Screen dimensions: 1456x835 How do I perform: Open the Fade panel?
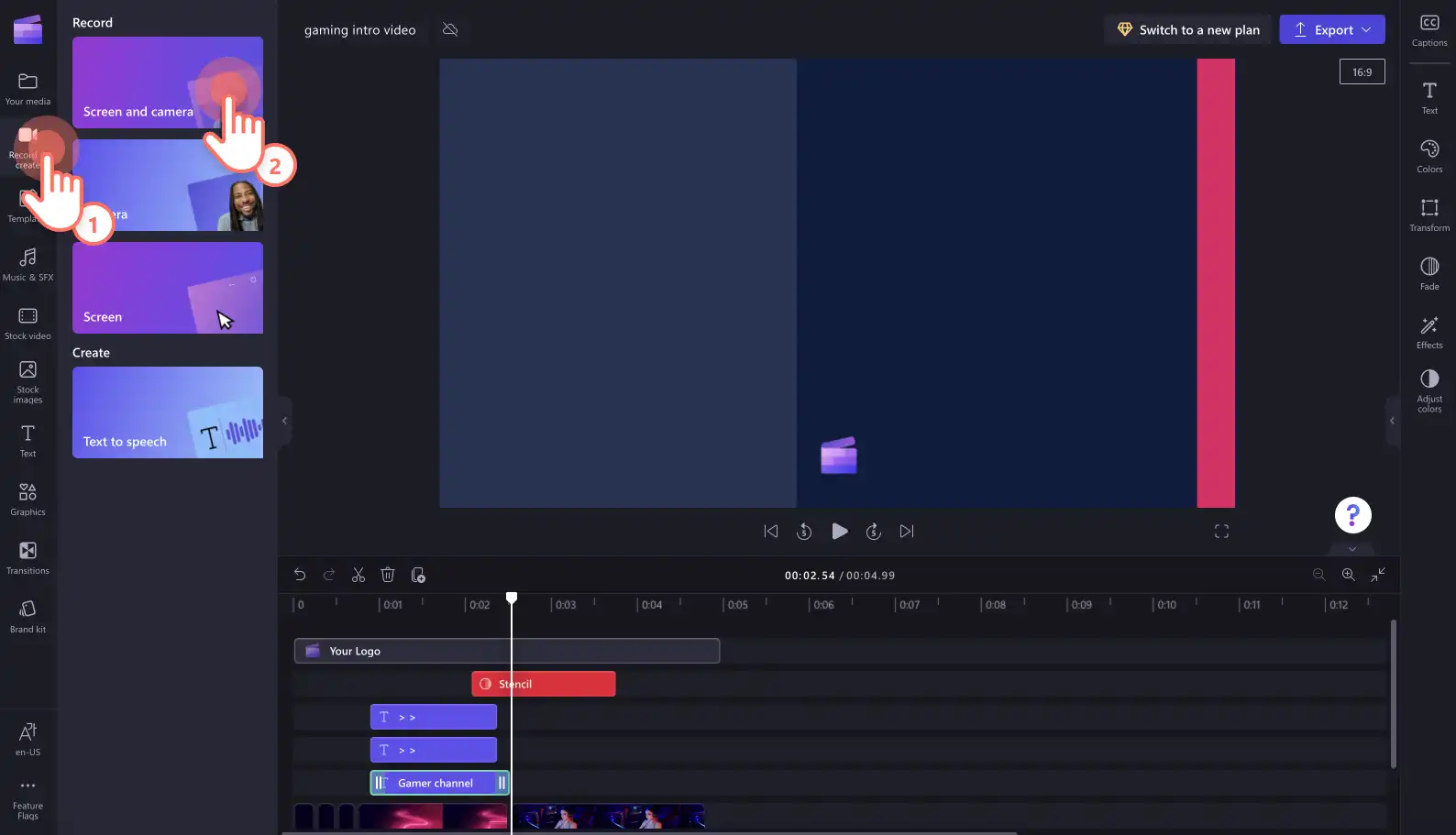(x=1429, y=273)
